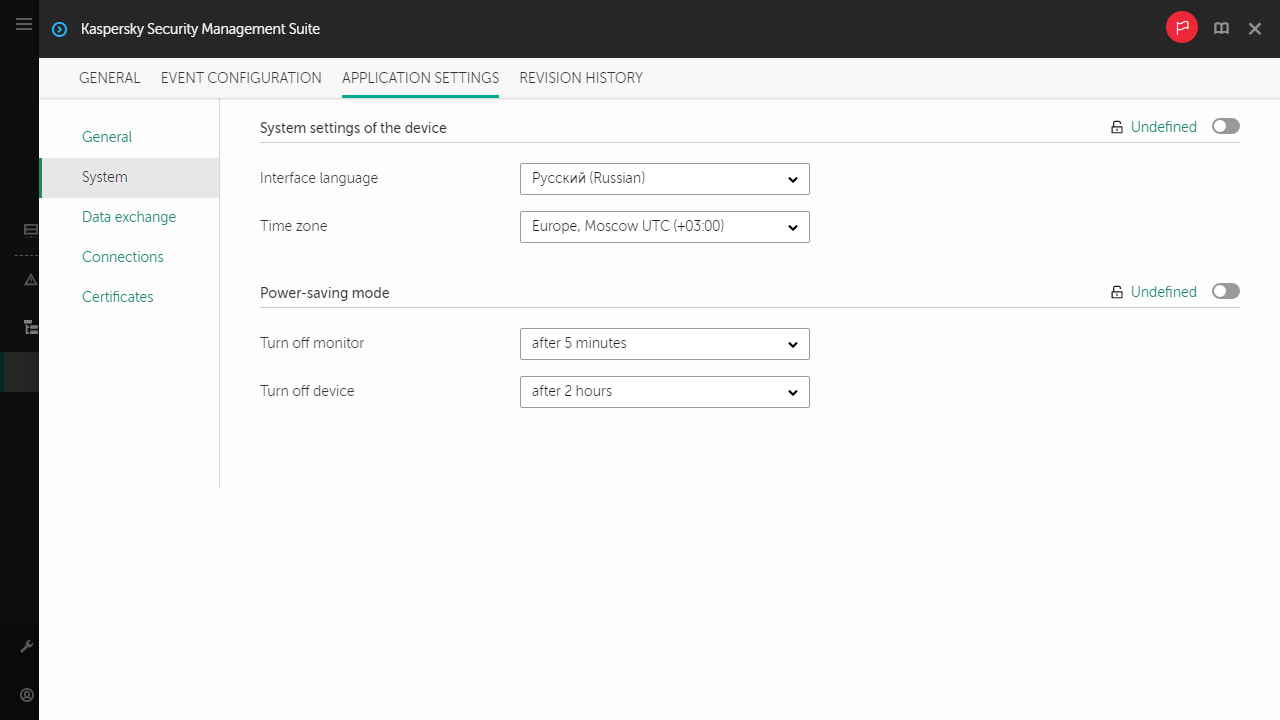Click the Undefined link for System settings
The height and width of the screenshot is (720, 1280).
coord(1163,126)
